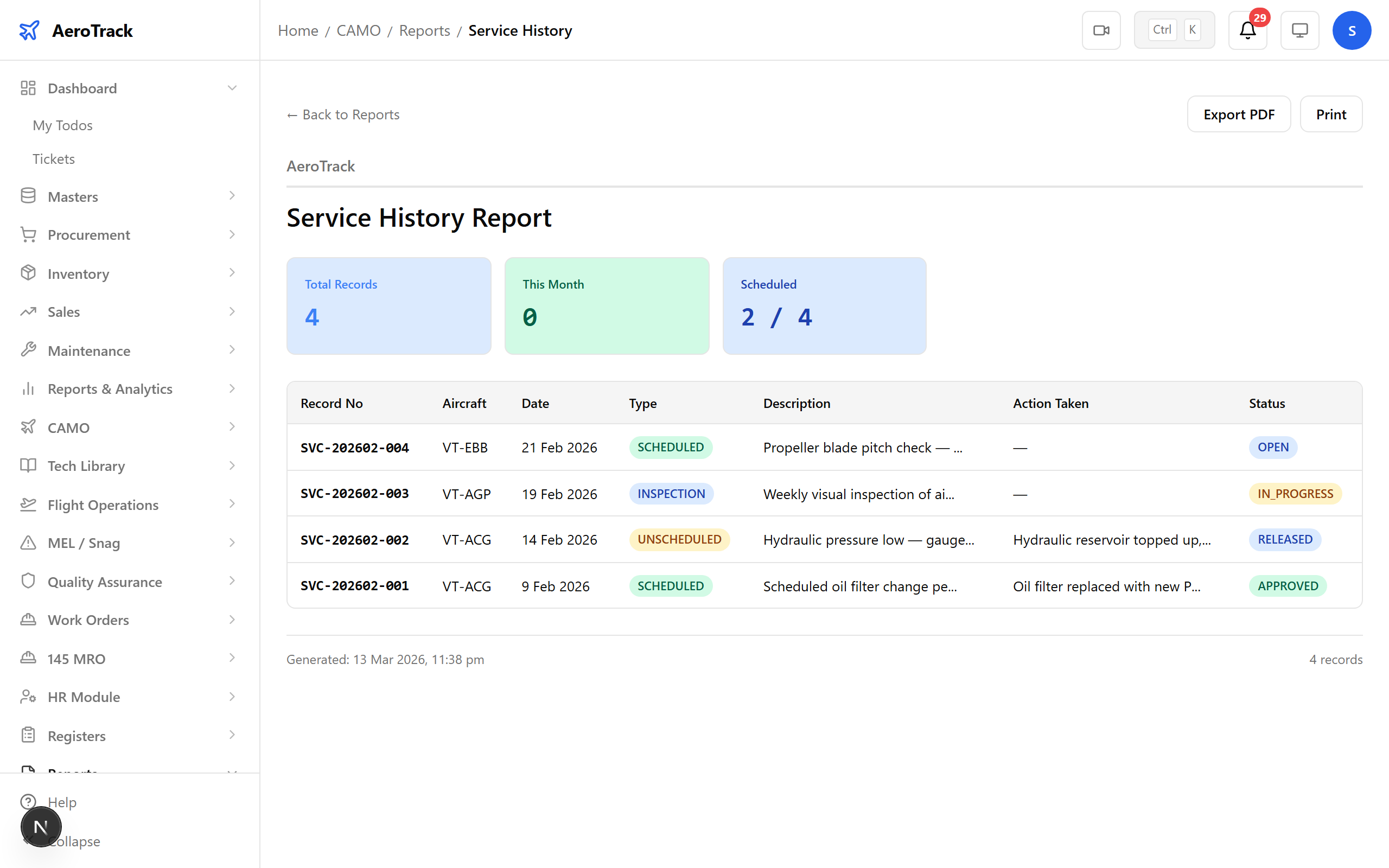The image size is (1389, 868).
Task: Expand the HR Module entry
Action: [x=232, y=697]
